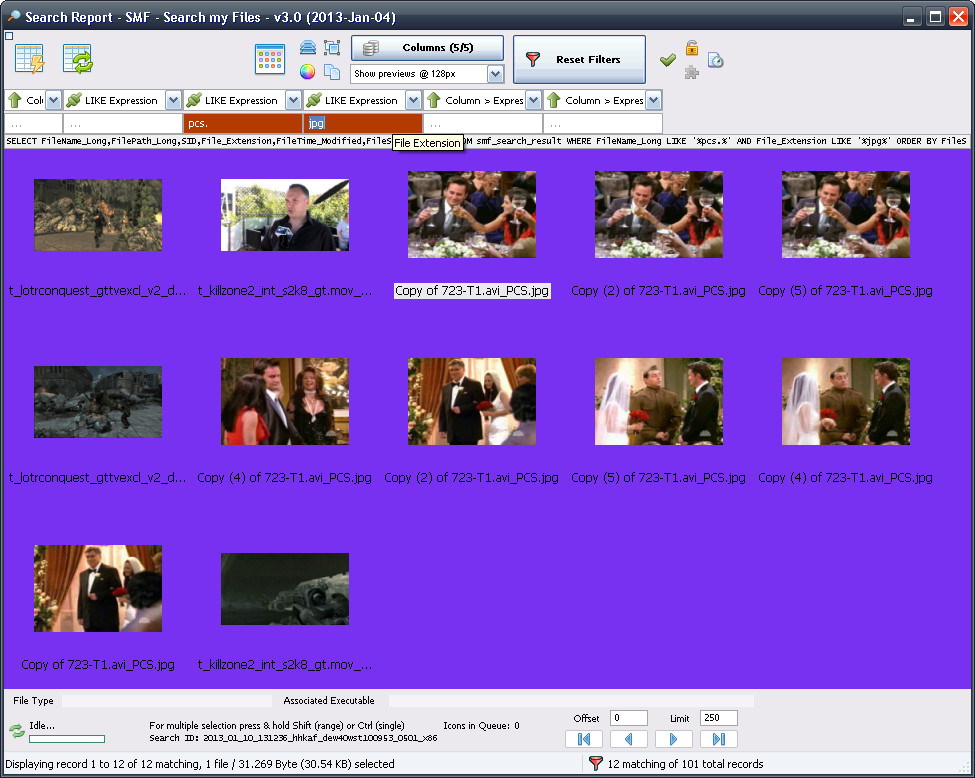
Task: Click the Search ID text
Action: [x=293, y=738]
